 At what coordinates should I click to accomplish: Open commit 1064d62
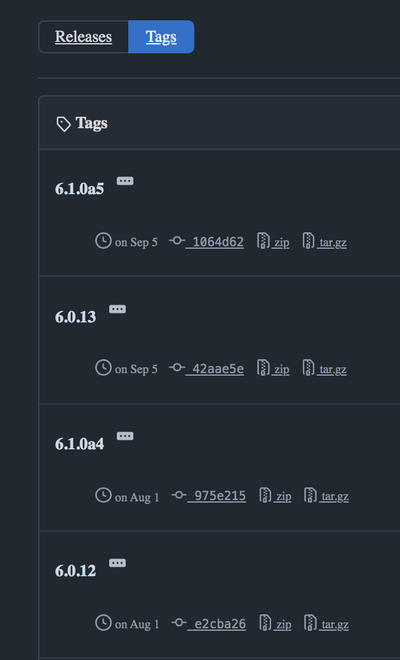coord(215,242)
